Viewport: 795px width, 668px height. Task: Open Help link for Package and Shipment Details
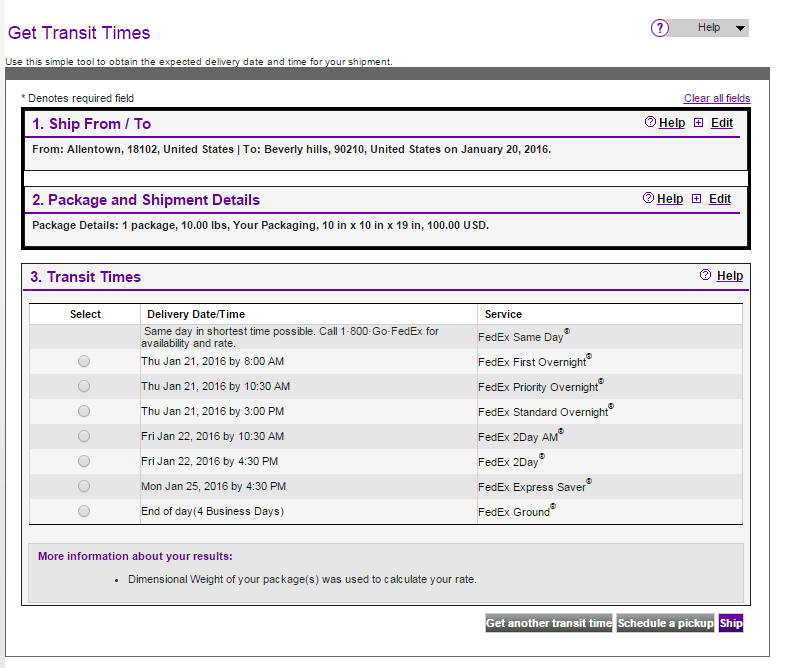pyautogui.click(x=670, y=199)
